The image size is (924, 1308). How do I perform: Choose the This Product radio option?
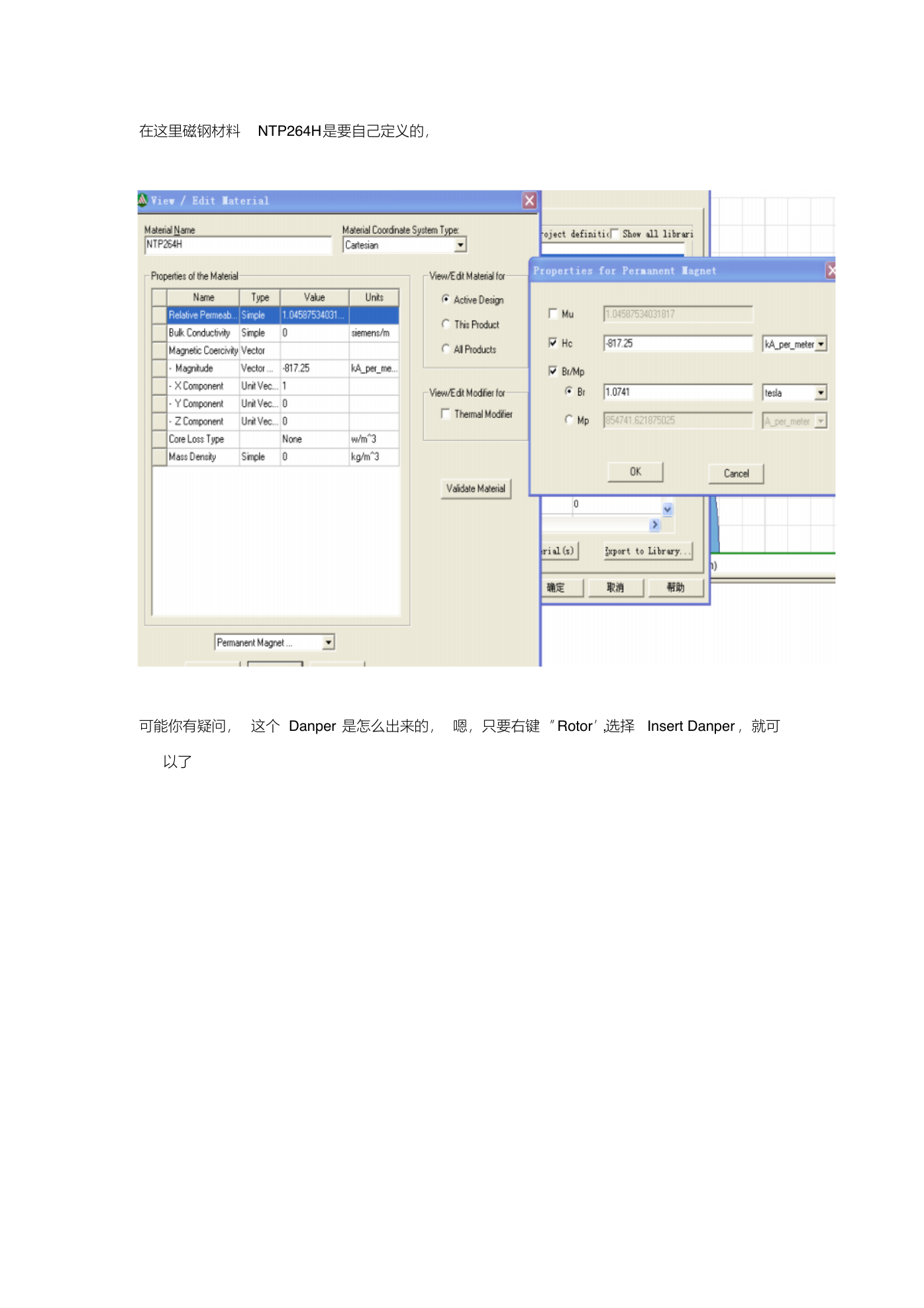[446, 324]
